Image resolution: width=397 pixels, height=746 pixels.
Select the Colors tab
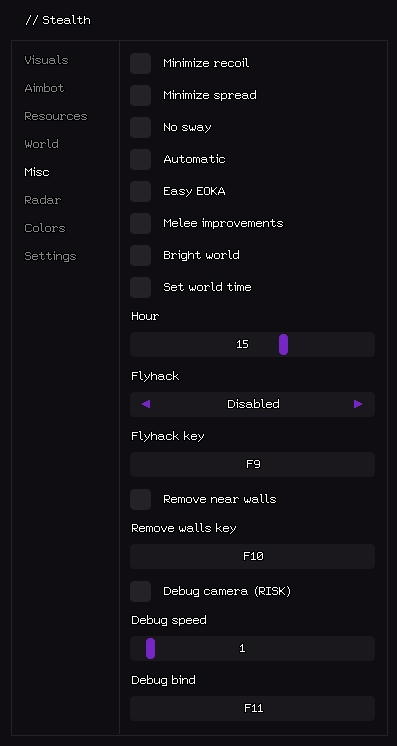pos(45,228)
